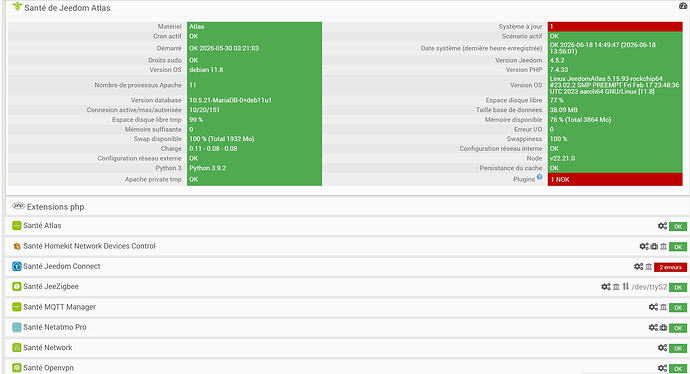Open gears configuration icon on Santé Network row
Screen dimensions: 690x374
coord(662,348)
